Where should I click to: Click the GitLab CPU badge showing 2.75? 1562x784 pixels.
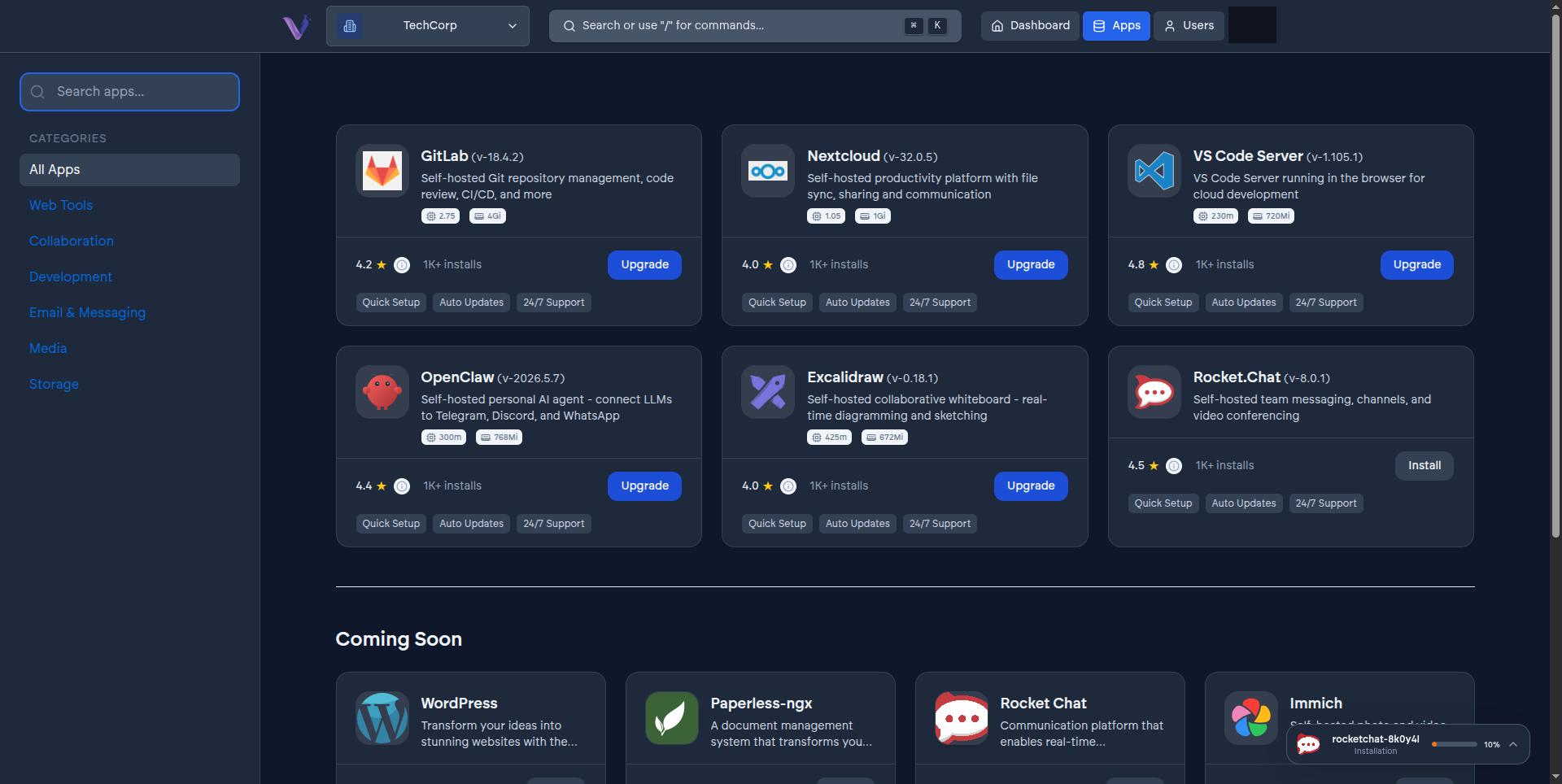pos(440,216)
